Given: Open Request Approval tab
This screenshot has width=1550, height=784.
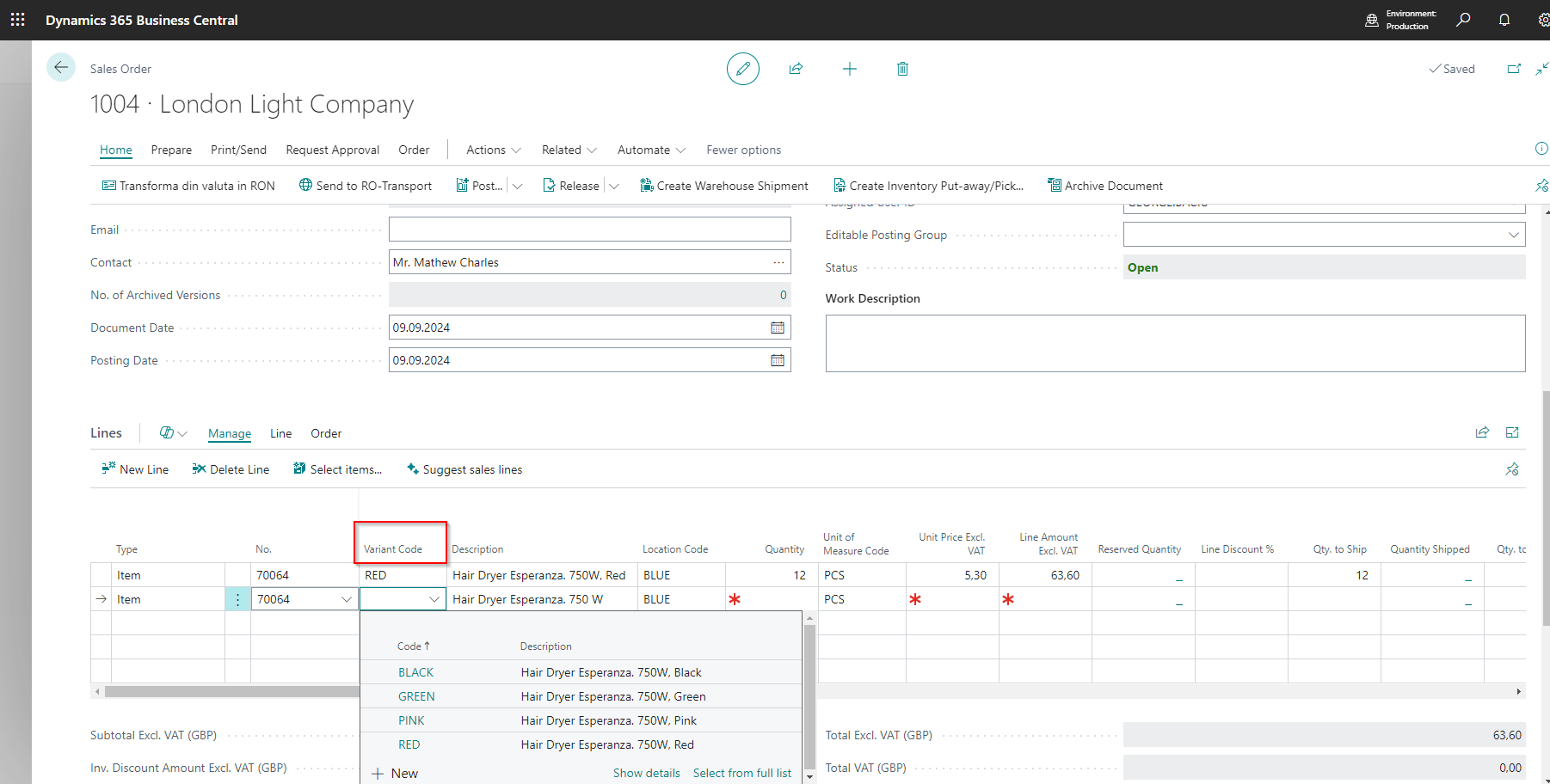Looking at the screenshot, I should (332, 150).
